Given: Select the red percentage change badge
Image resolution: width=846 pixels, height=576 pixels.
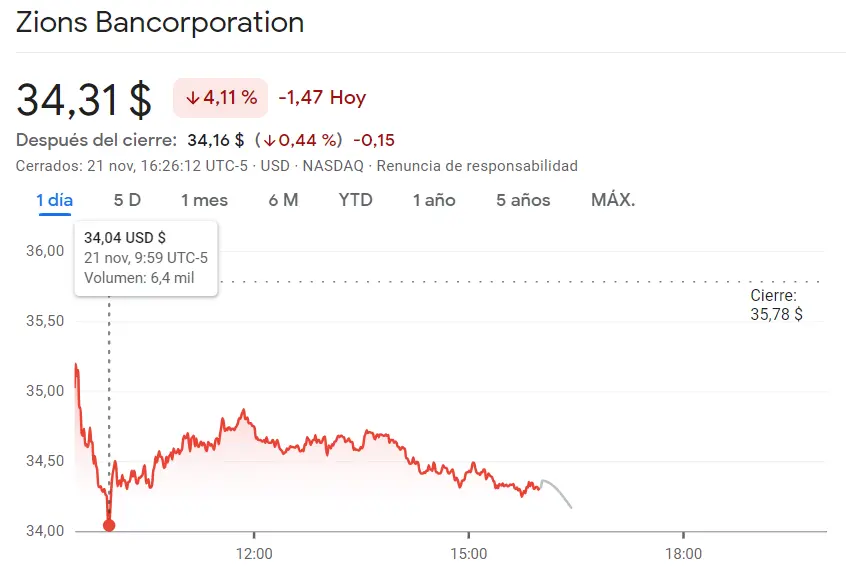Looking at the screenshot, I should [219, 97].
